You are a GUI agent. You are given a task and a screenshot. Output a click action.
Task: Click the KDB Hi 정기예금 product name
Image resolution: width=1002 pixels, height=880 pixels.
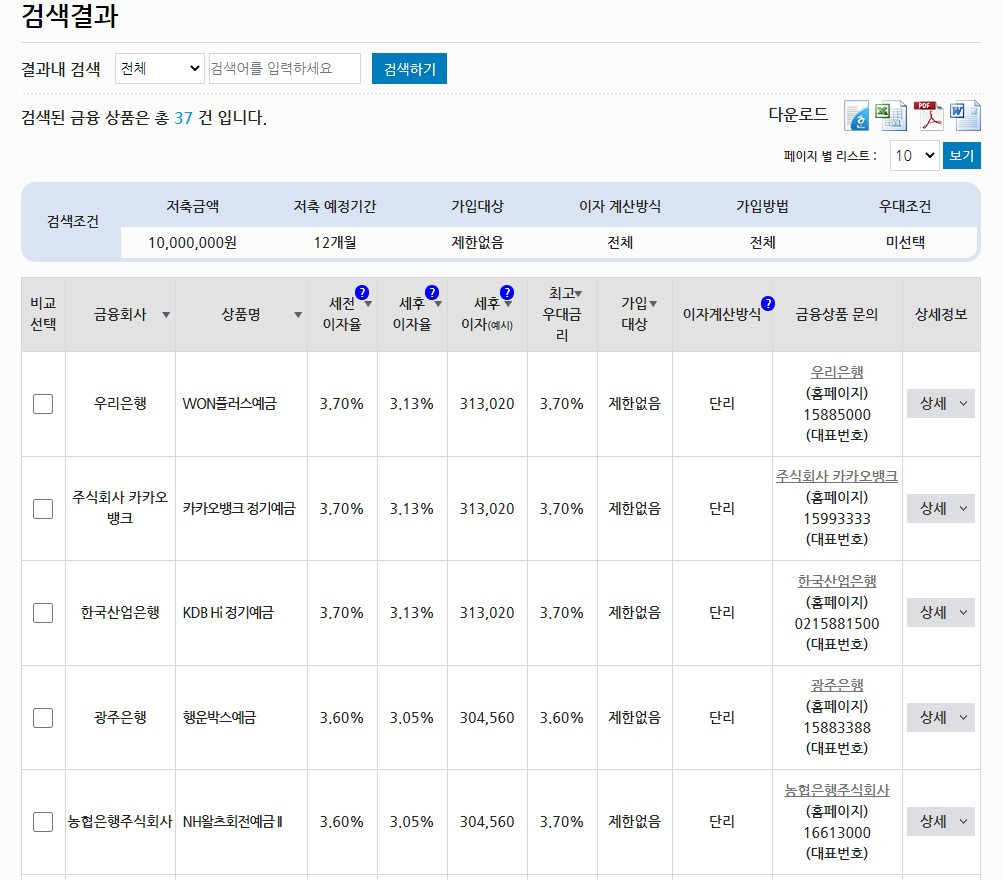click(x=228, y=613)
